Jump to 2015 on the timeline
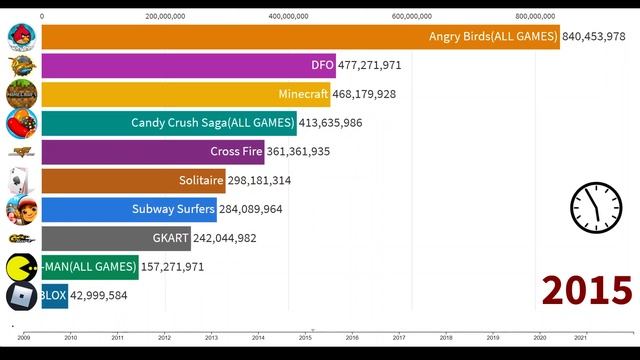Viewport: 640px width, 360px height. pos(305,338)
